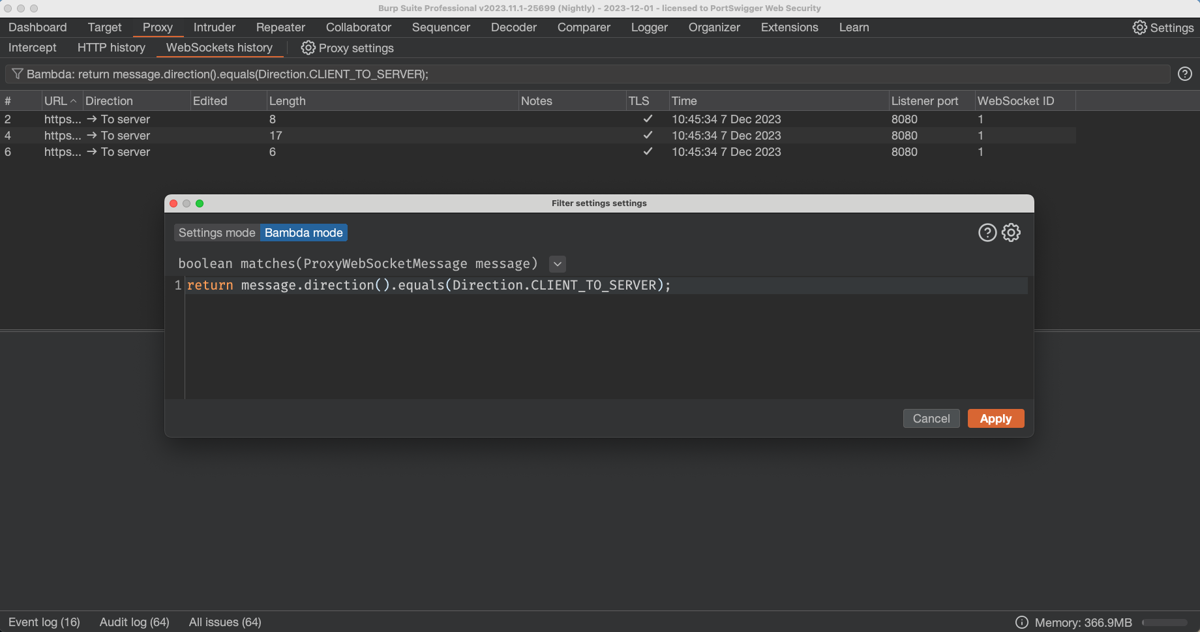Open the Audit log (64) in the status bar
The height and width of the screenshot is (632, 1200).
[x=134, y=622]
